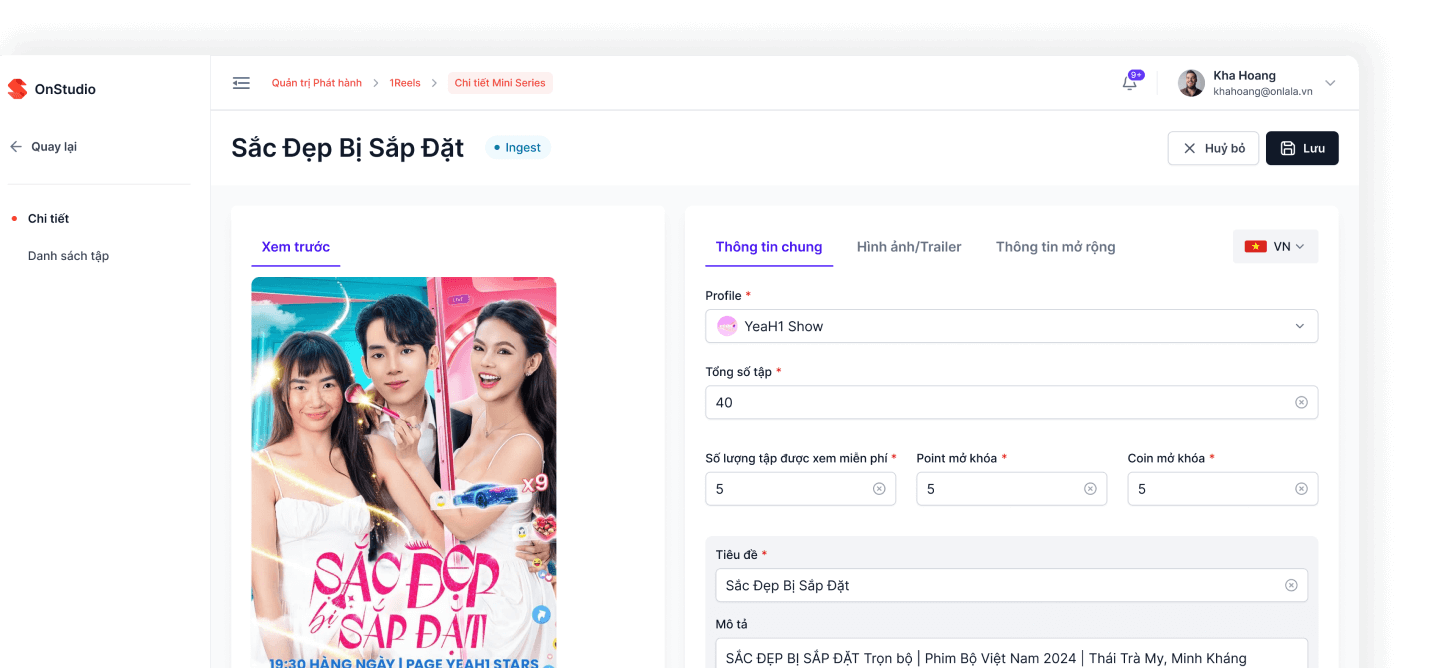The image size is (1436, 668).
Task: Clear the Số lượng tập được xem miễn phí value
Action: [879, 489]
